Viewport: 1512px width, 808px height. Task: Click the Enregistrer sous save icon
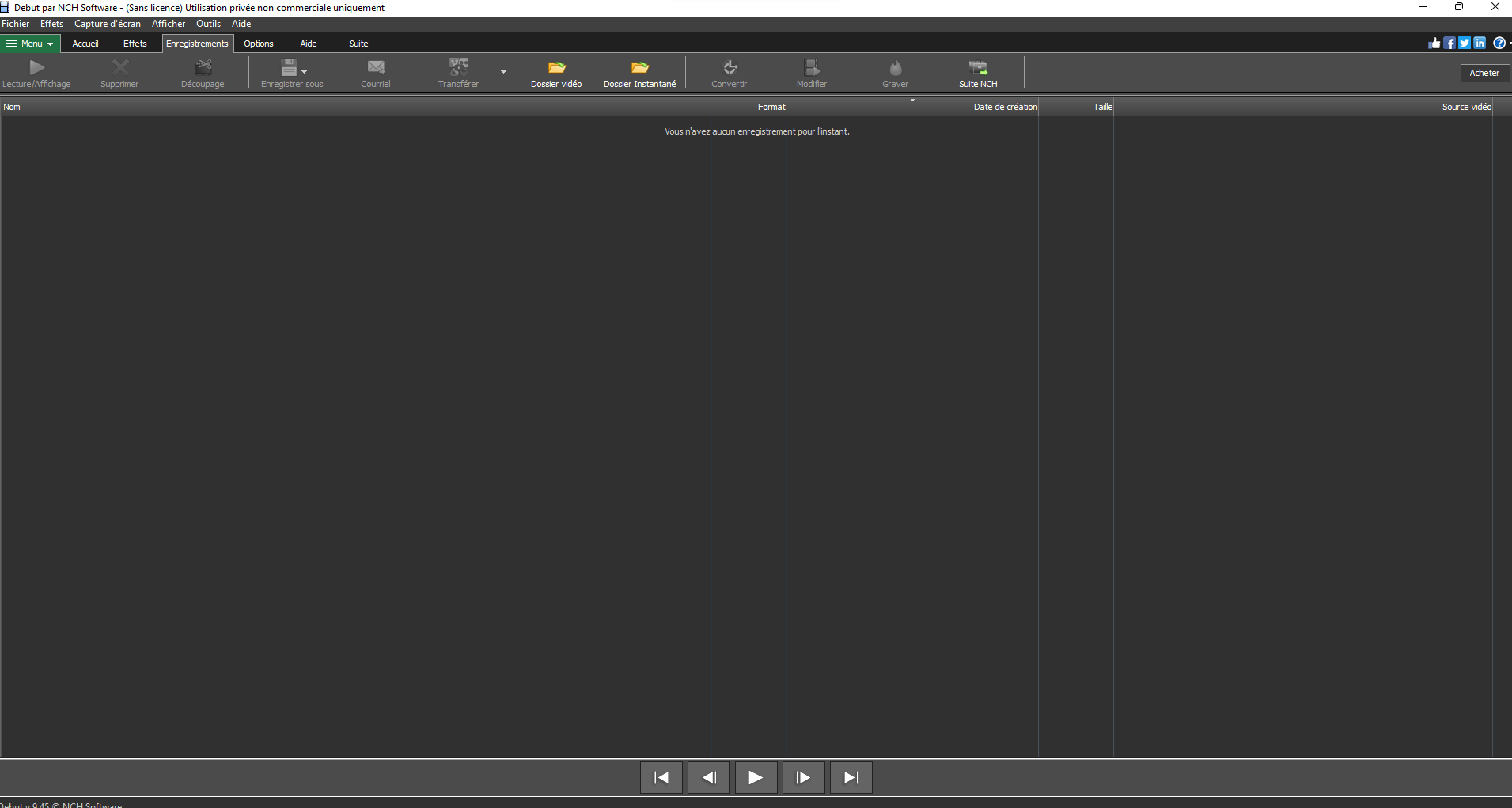point(290,68)
